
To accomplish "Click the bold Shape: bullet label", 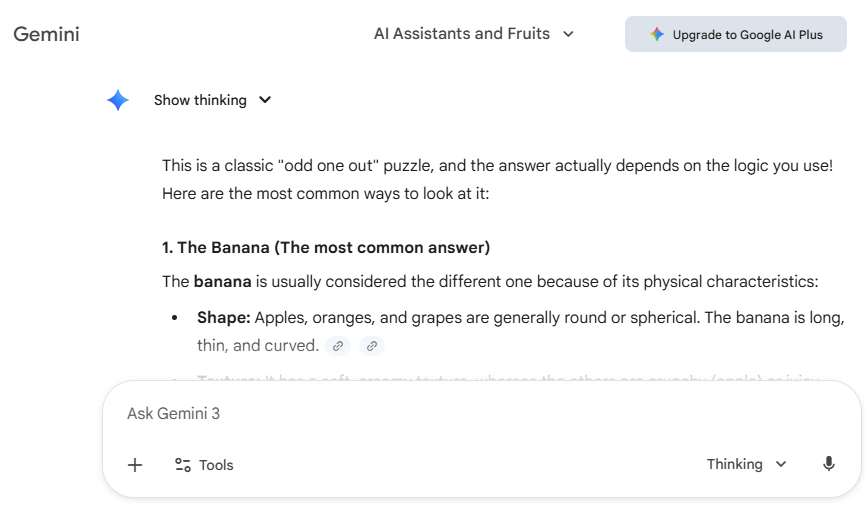I will [x=223, y=318].
